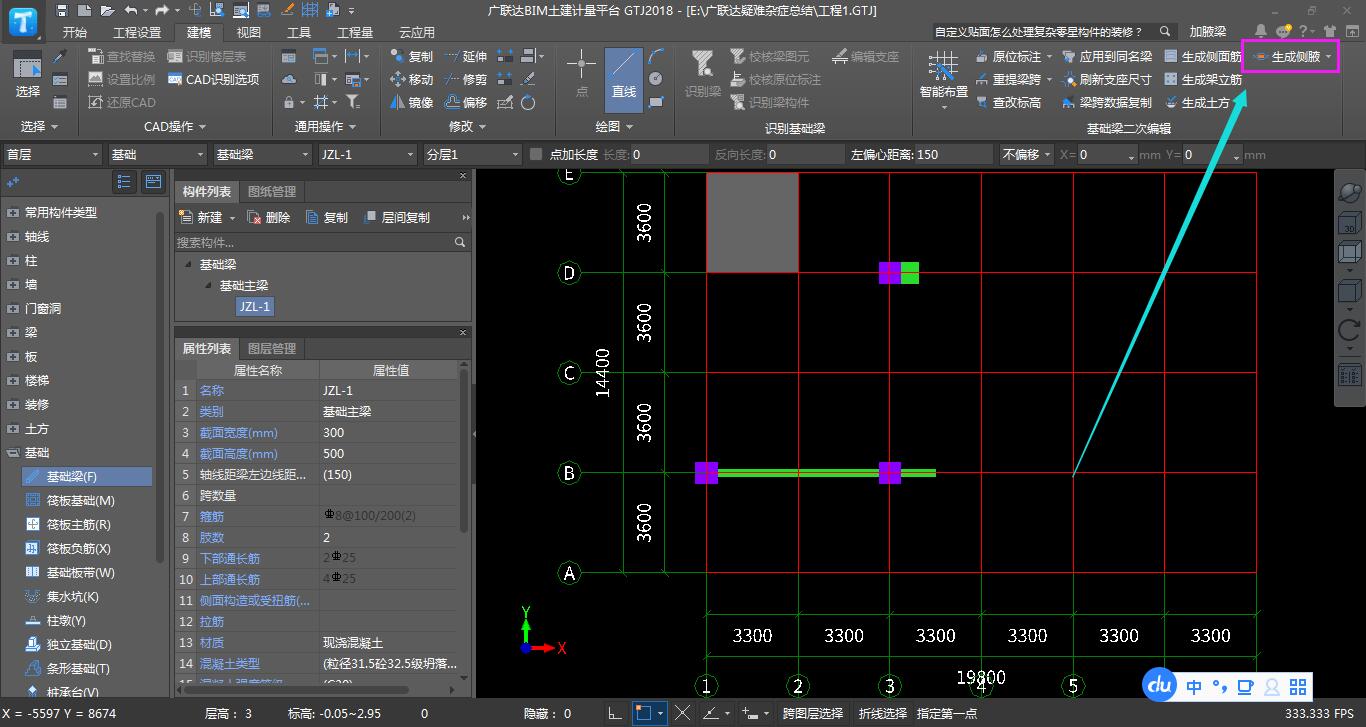Screen dimensions: 1366x727
Task: Click the 生成侧面筋 button
Action: [1203, 57]
